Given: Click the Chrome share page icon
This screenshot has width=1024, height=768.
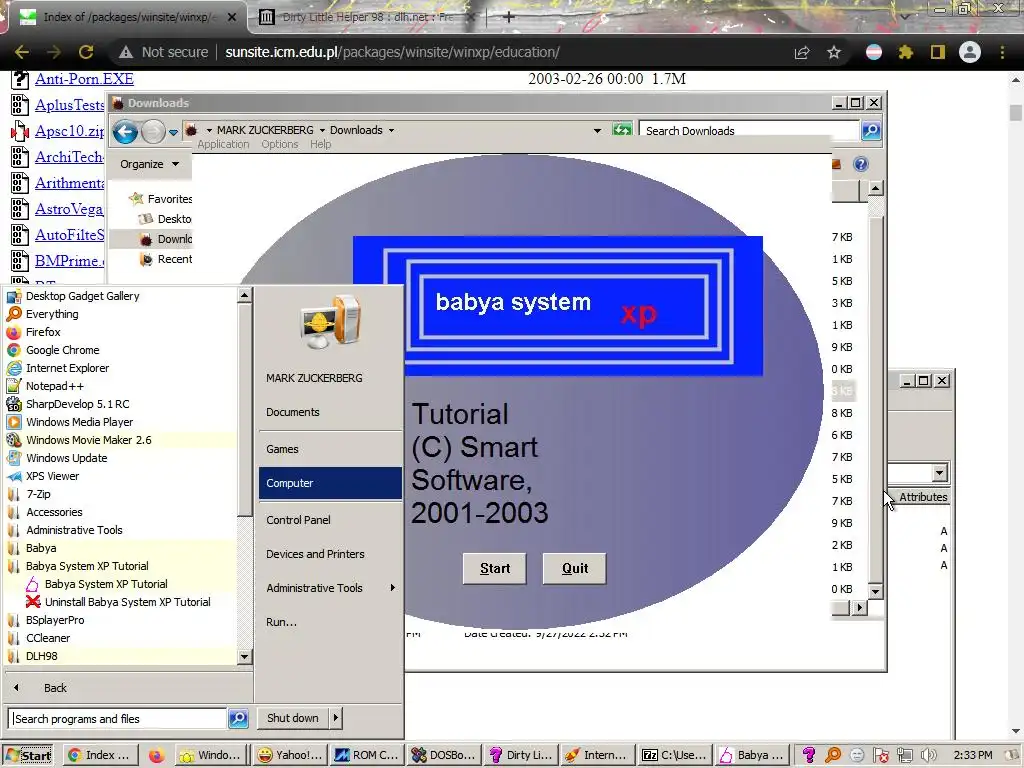Looking at the screenshot, I should point(802,52).
